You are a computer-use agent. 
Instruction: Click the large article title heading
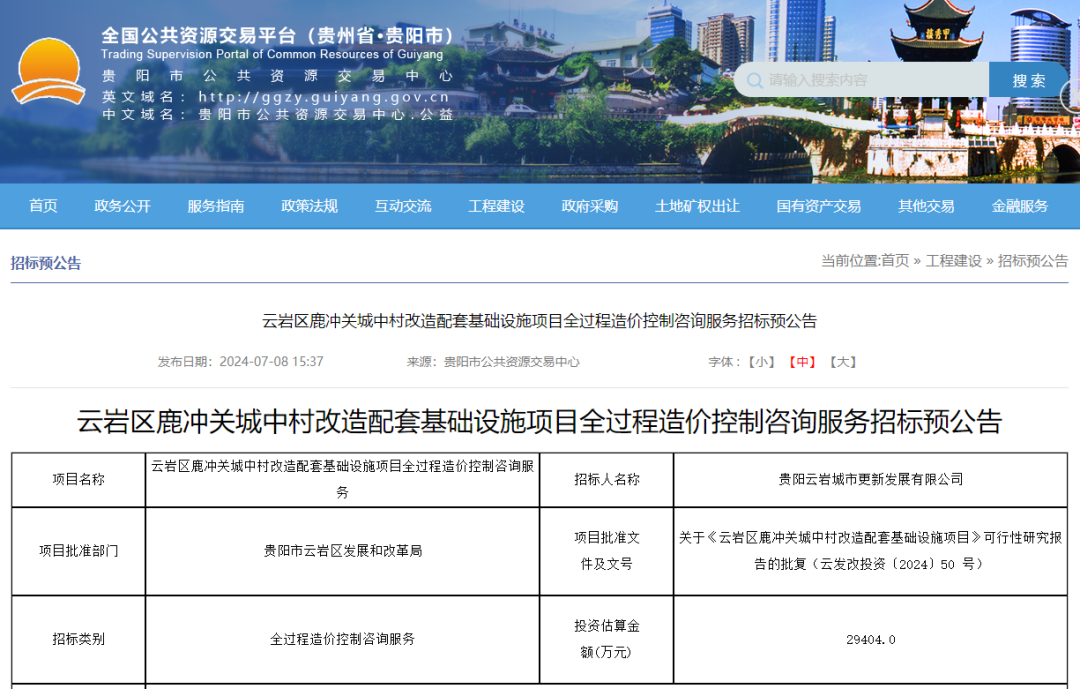tap(539, 422)
